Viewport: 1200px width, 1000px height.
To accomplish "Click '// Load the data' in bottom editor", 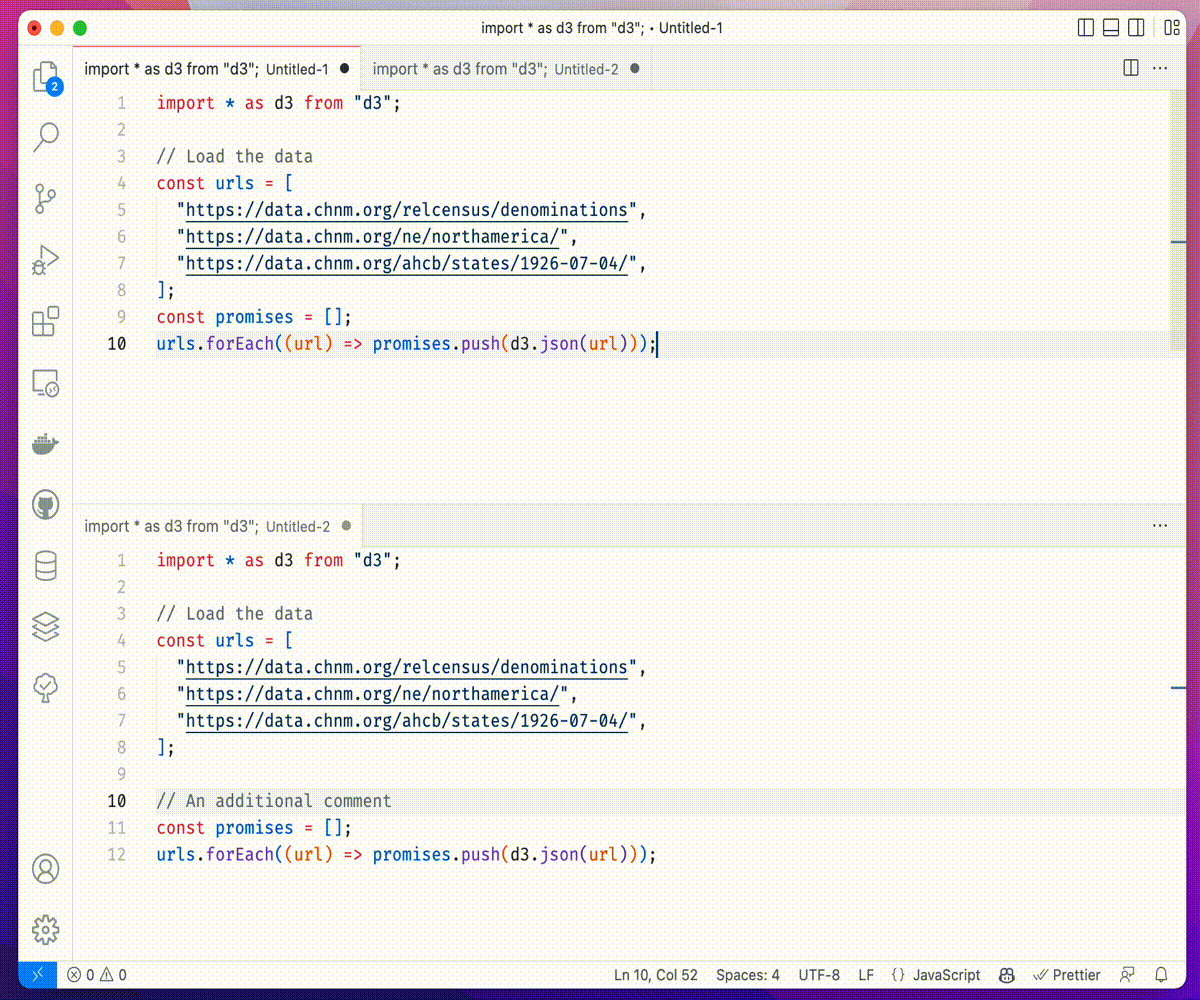I will [235, 614].
